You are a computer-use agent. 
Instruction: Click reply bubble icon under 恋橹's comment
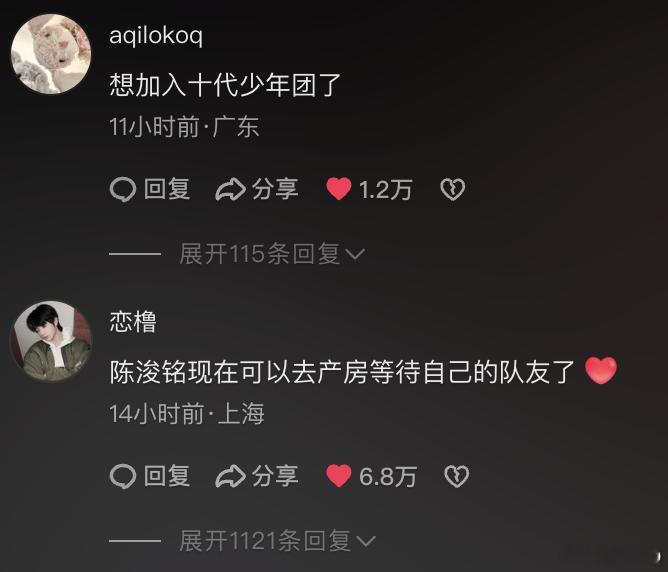click(x=123, y=477)
